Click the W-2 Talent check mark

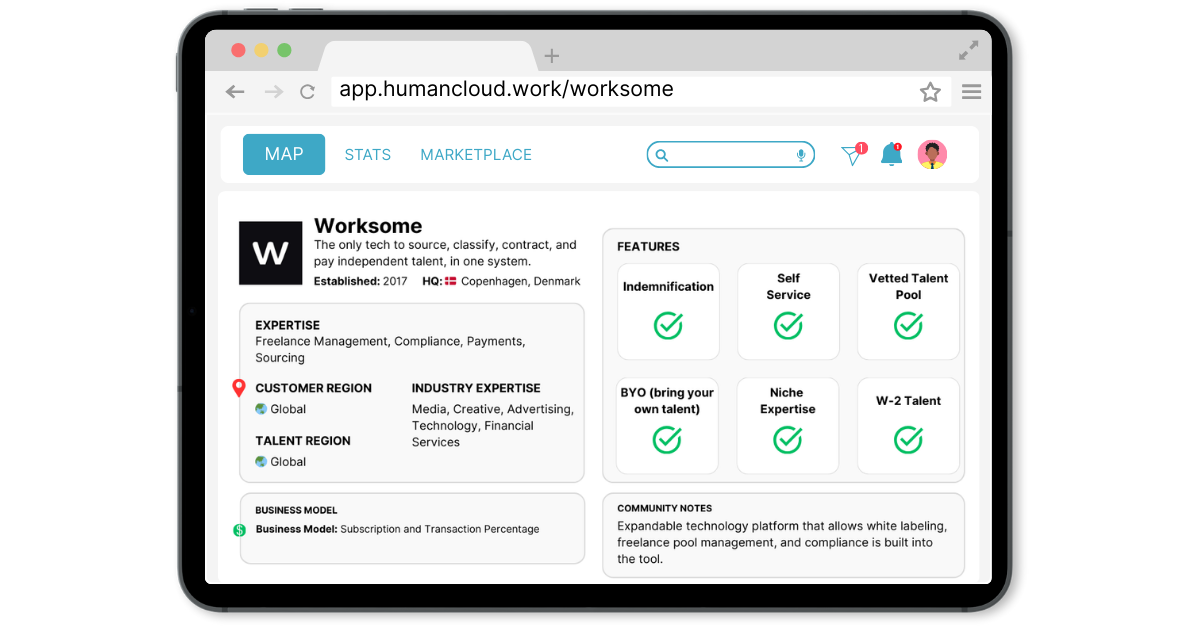(908, 439)
